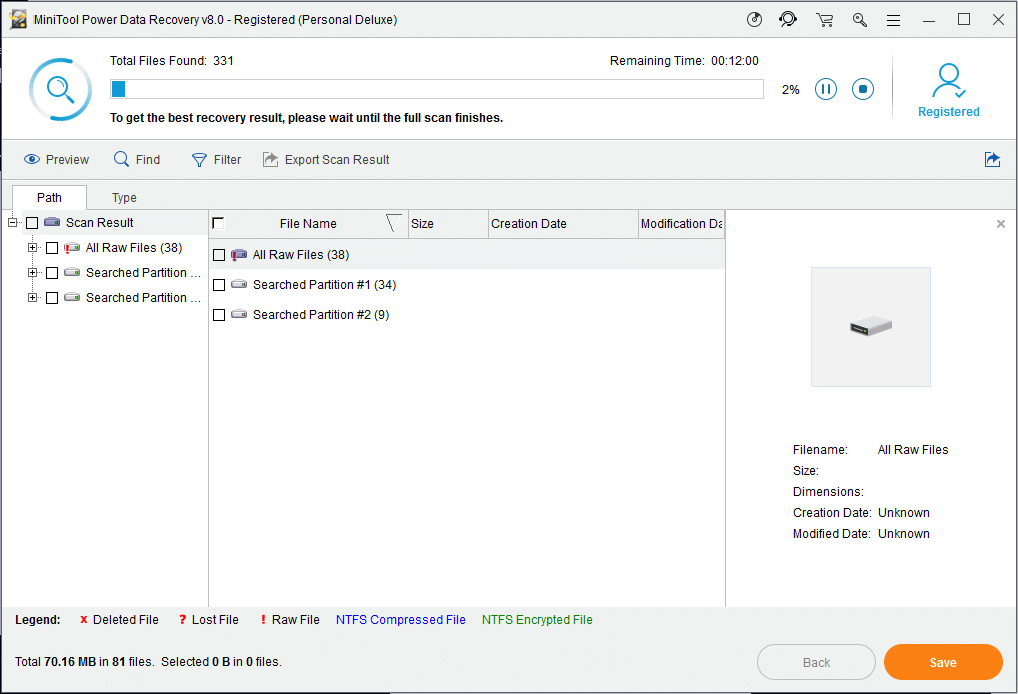
Task: Click the Deleted File legend entry
Action: point(119,620)
